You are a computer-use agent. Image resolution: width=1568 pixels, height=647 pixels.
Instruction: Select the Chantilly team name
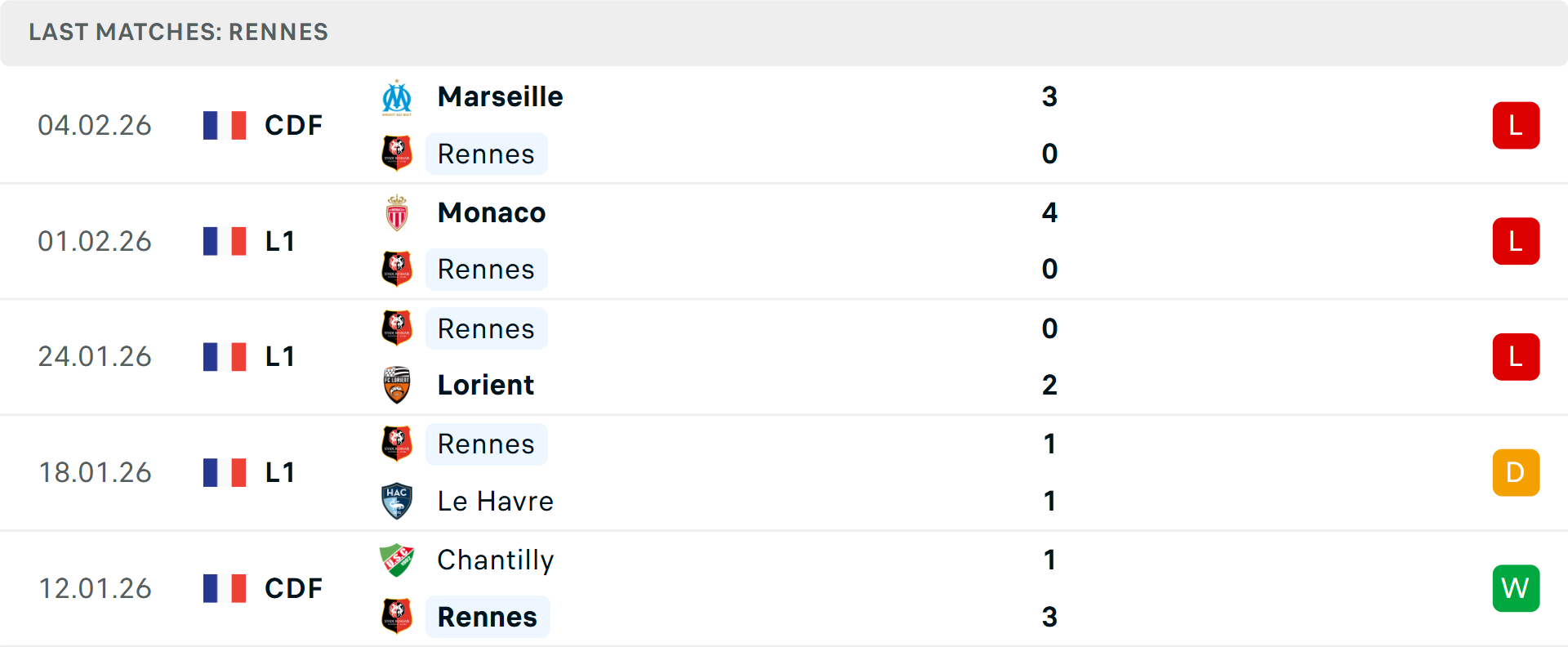[495, 560]
